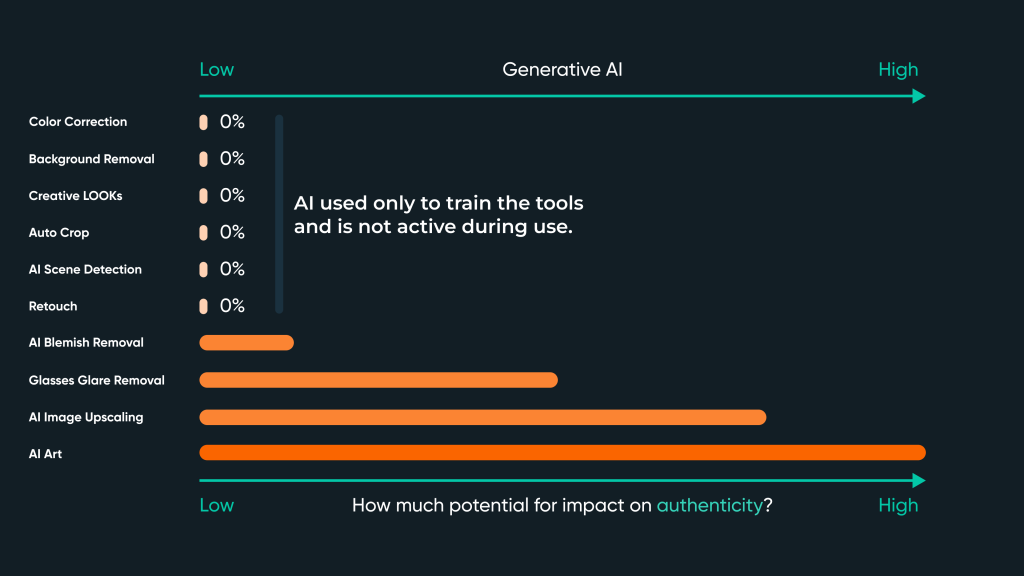Screen dimensions: 1024x576
Task: Select the Background Removal label
Action: click(91, 159)
